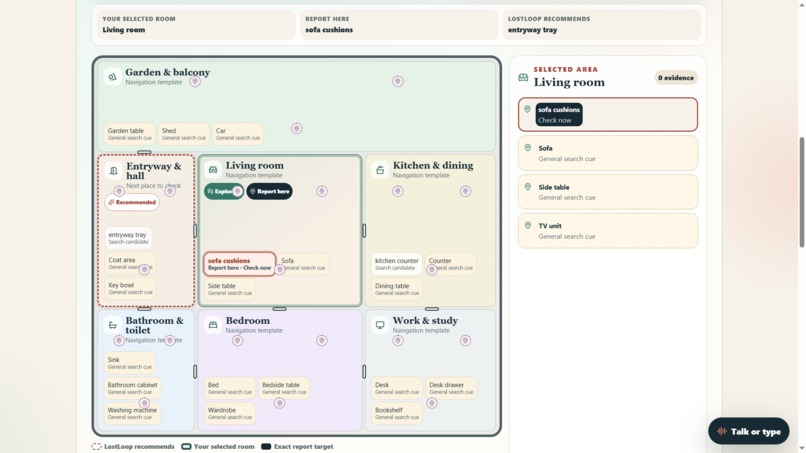
Task: Select the TV unit card in the side panel
Action: tap(608, 231)
